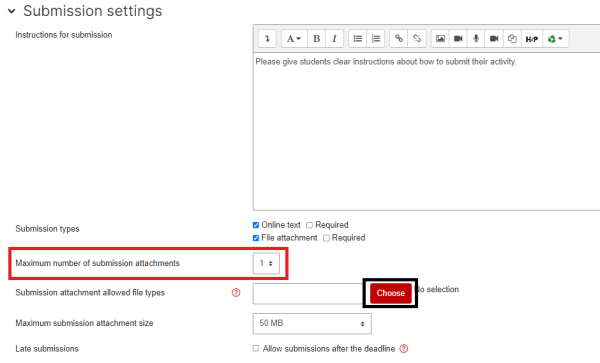Image resolution: width=600 pixels, height=363 pixels.
Task: Record audio with the microphone icon
Action: [476, 39]
